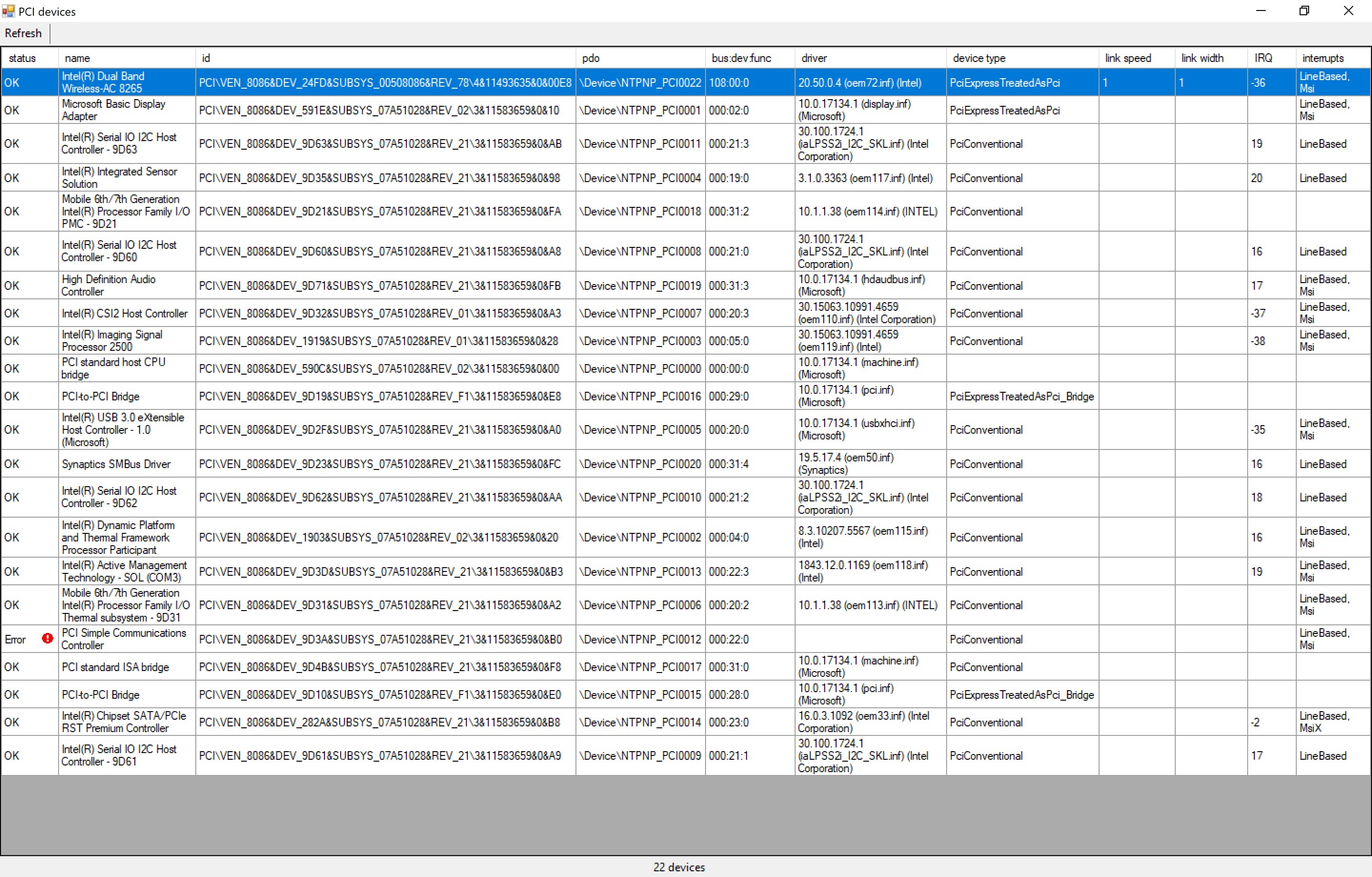Click driver cell 19.5.17.4 (oem50.inf) (Synaptics)
Image resolution: width=1372 pixels, height=877 pixels.
point(871,464)
